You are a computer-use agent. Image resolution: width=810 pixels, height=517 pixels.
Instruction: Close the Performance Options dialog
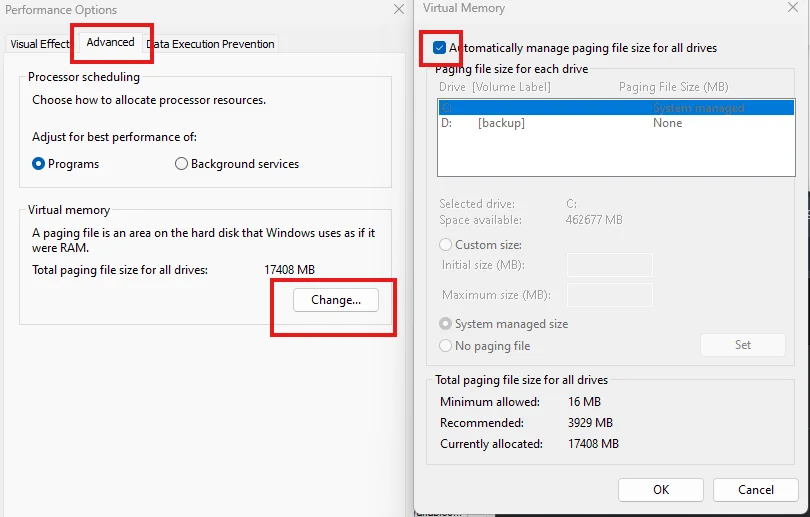[399, 9]
